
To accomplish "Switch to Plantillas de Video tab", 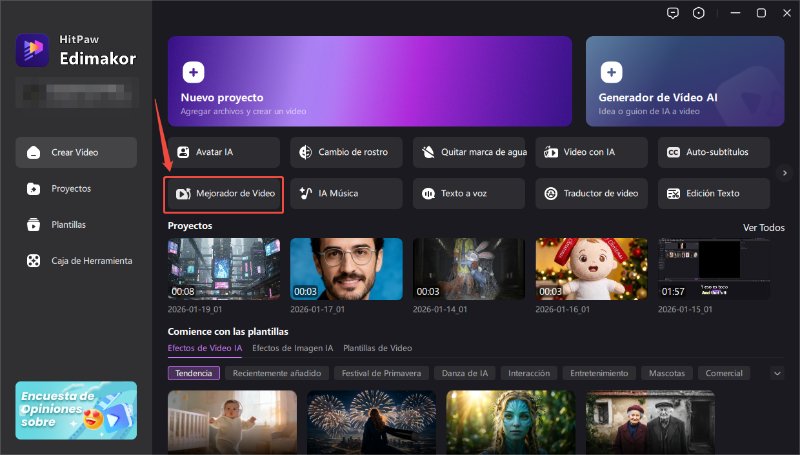I will pos(378,348).
